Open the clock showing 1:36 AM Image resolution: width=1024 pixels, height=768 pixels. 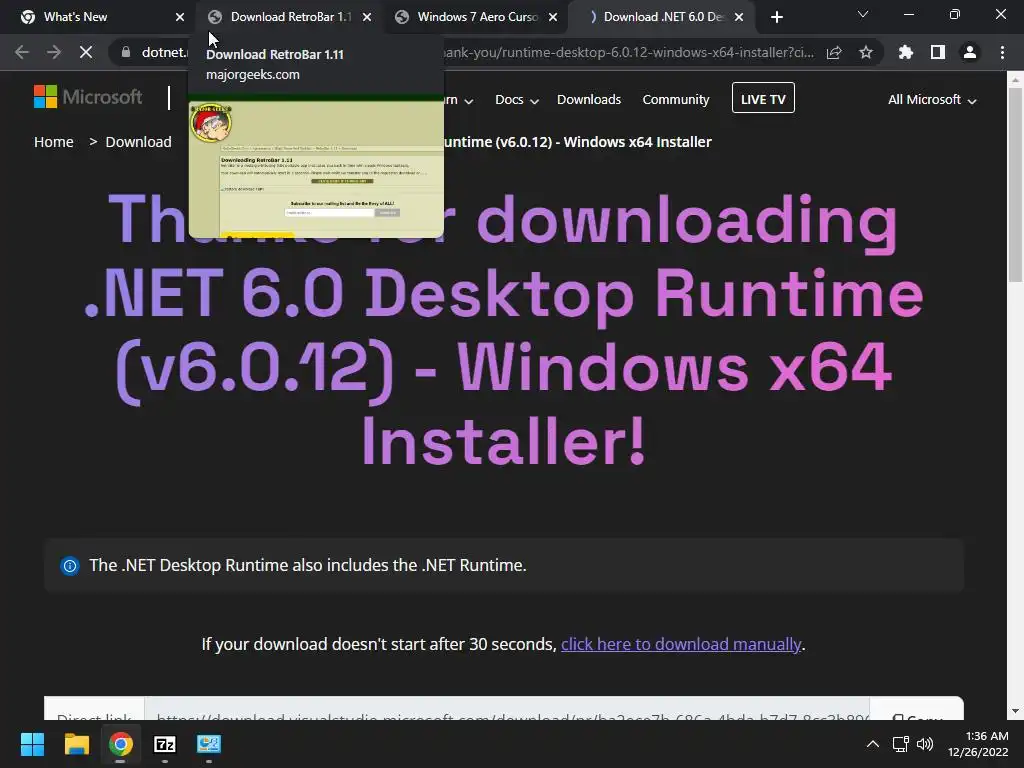tap(978, 744)
